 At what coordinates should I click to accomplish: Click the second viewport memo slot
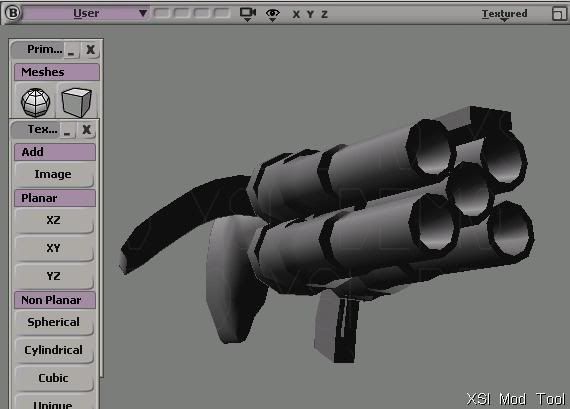pos(181,13)
